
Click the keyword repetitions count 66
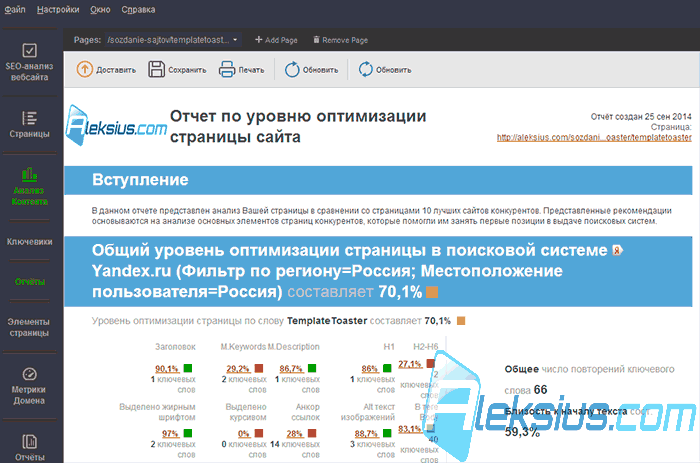tap(540, 390)
